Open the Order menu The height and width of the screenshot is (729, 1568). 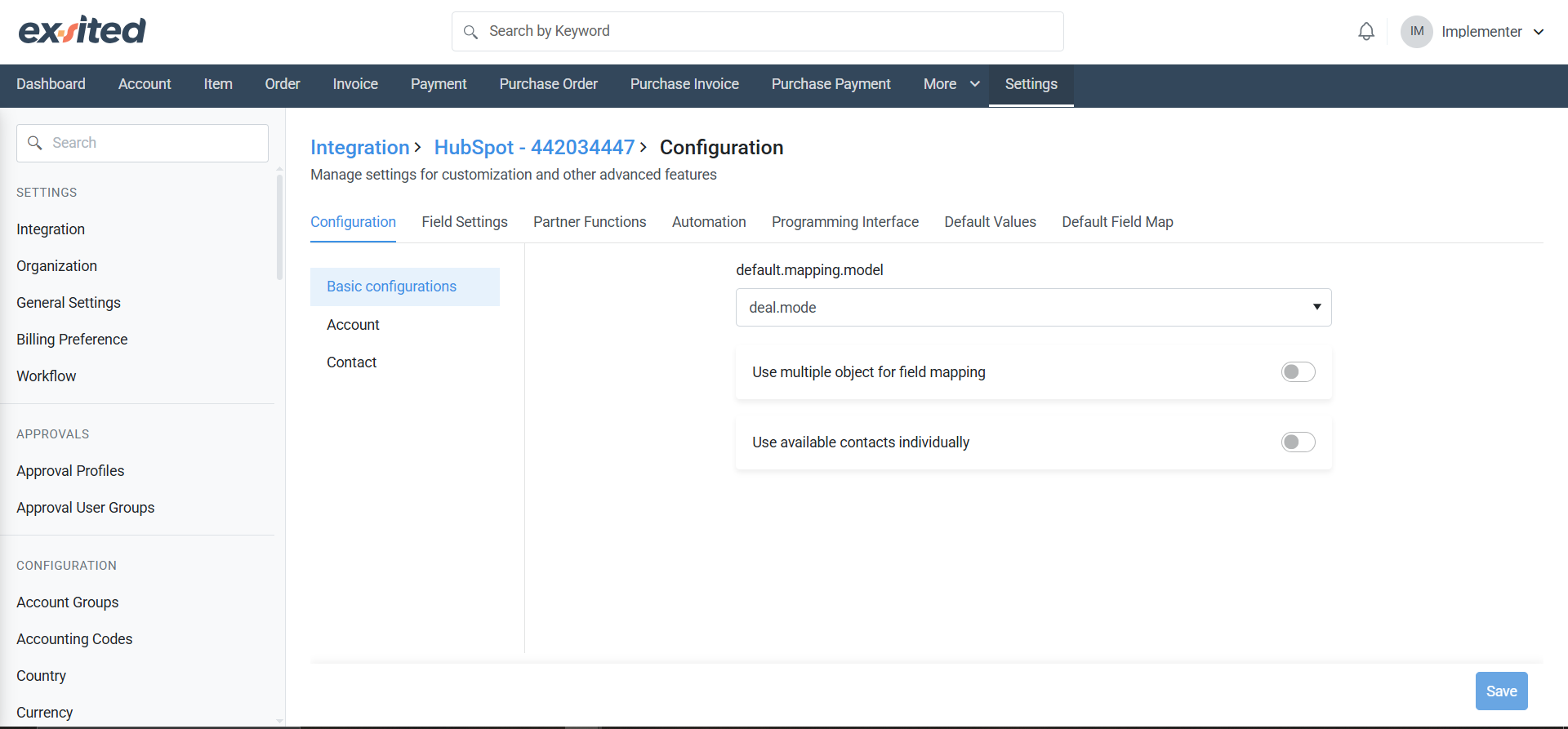coord(283,85)
